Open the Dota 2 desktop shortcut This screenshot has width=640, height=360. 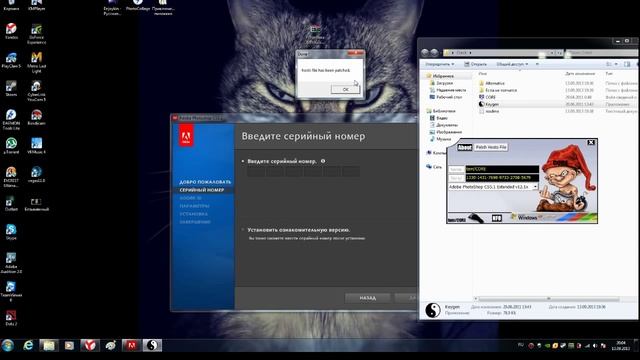coord(11,318)
